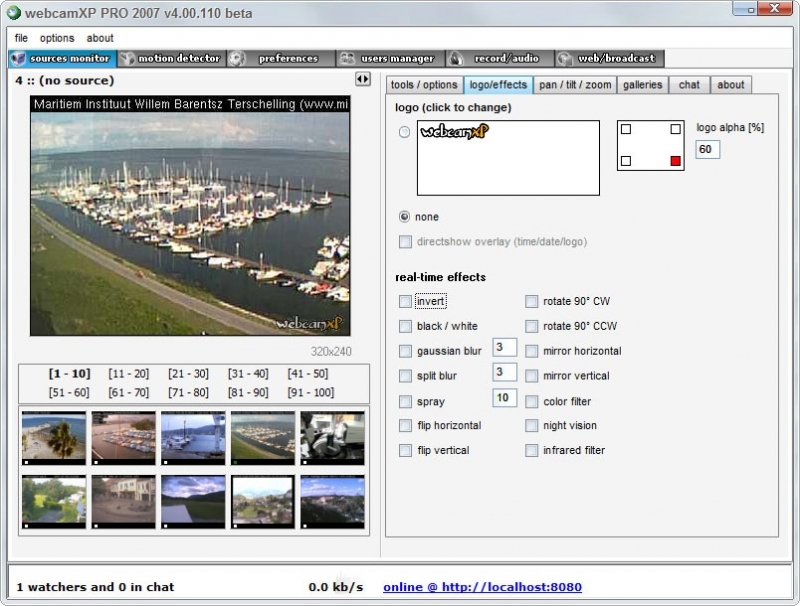Open the about tab in right panel
The height and width of the screenshot is (606, 800).
tap(731, 85)
